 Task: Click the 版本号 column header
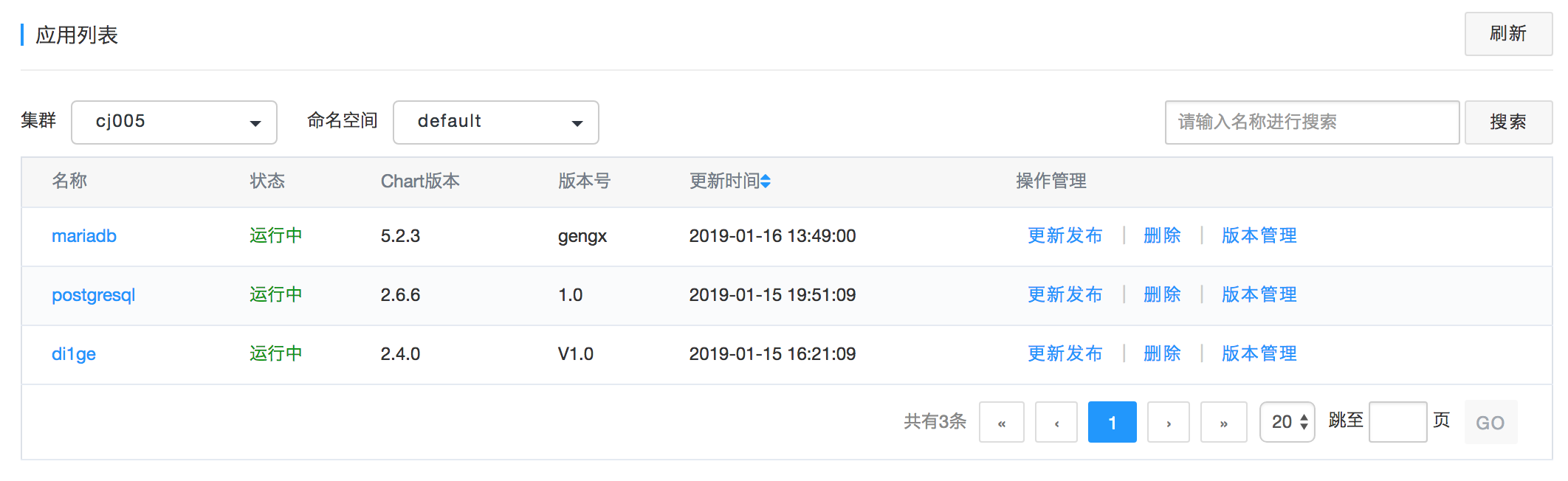pyautogui.click(x=585, y=181)
